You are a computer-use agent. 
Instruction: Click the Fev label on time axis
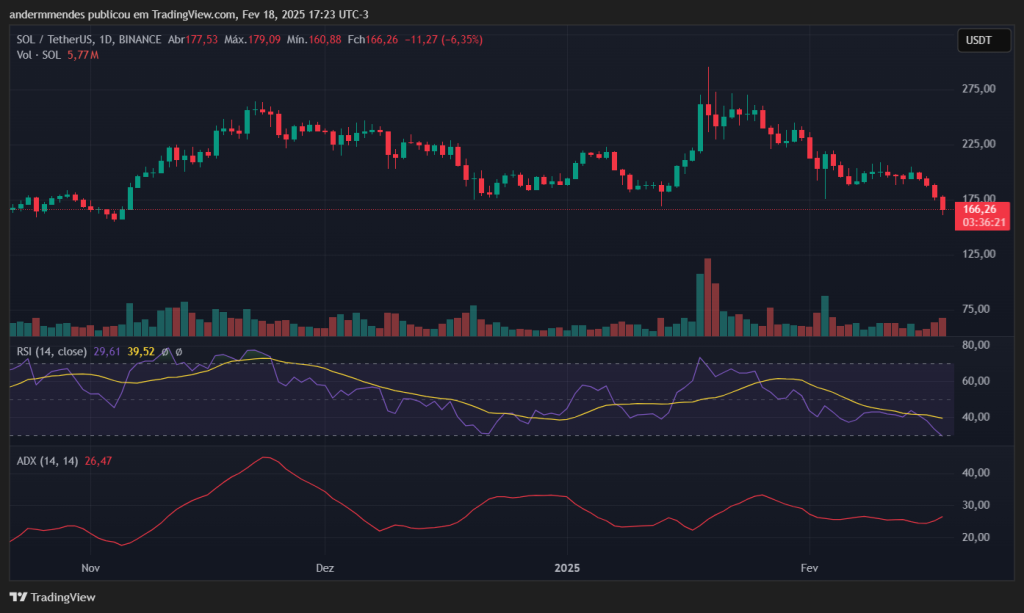click(x=809, y=568)
